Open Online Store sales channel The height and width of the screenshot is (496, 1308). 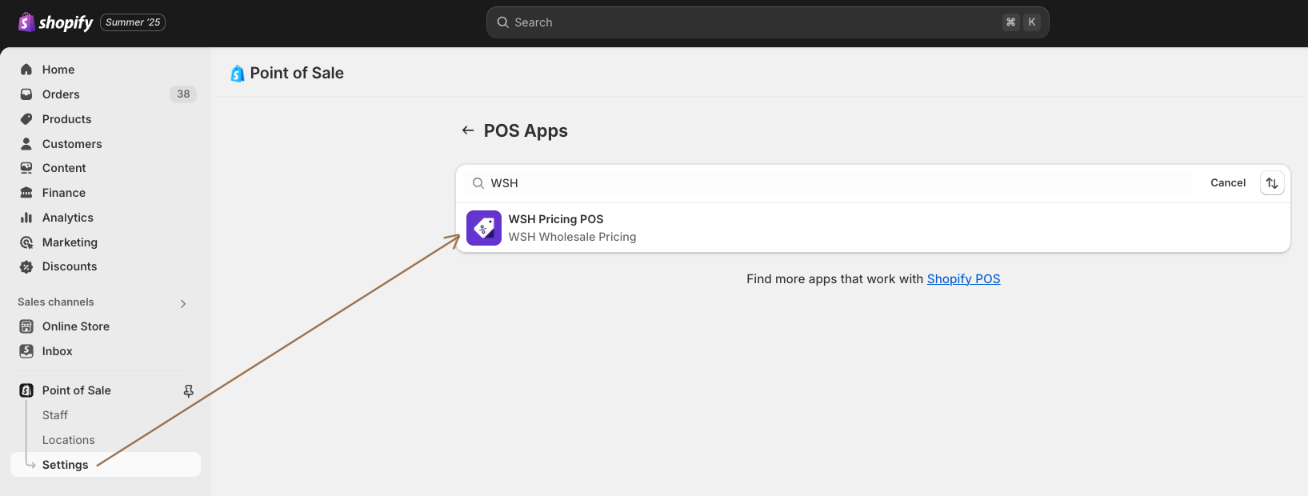[75, 327]
